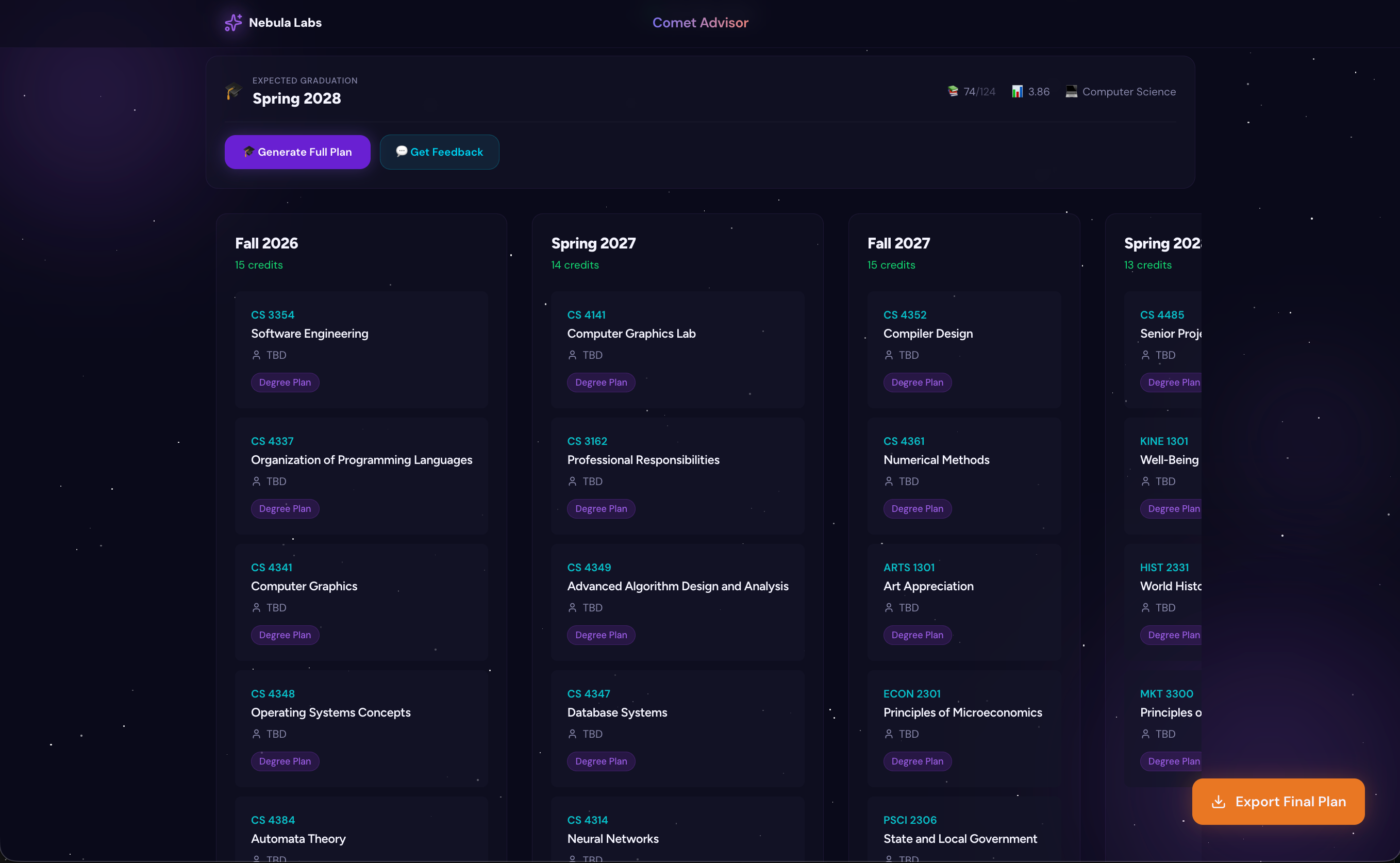
Task: Select the CS 4341 Computer Graphics course card
Action: click(361, 602)
